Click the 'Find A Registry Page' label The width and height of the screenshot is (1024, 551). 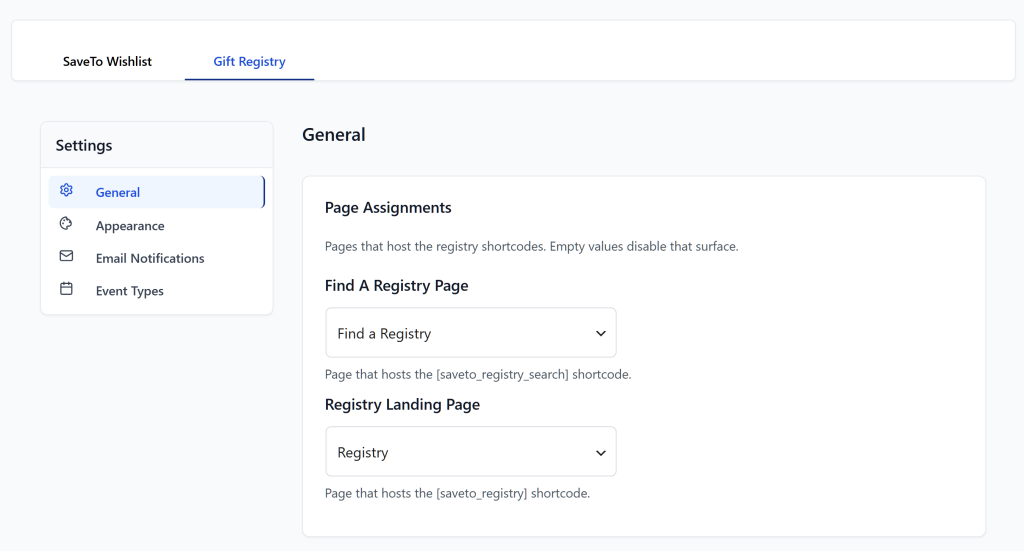[396, 286]
